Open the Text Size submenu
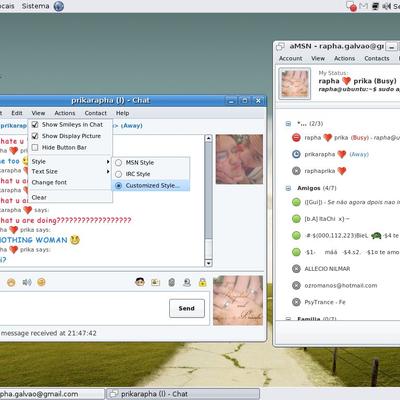The width and height of the screenshot is (400, 400). 70,172
